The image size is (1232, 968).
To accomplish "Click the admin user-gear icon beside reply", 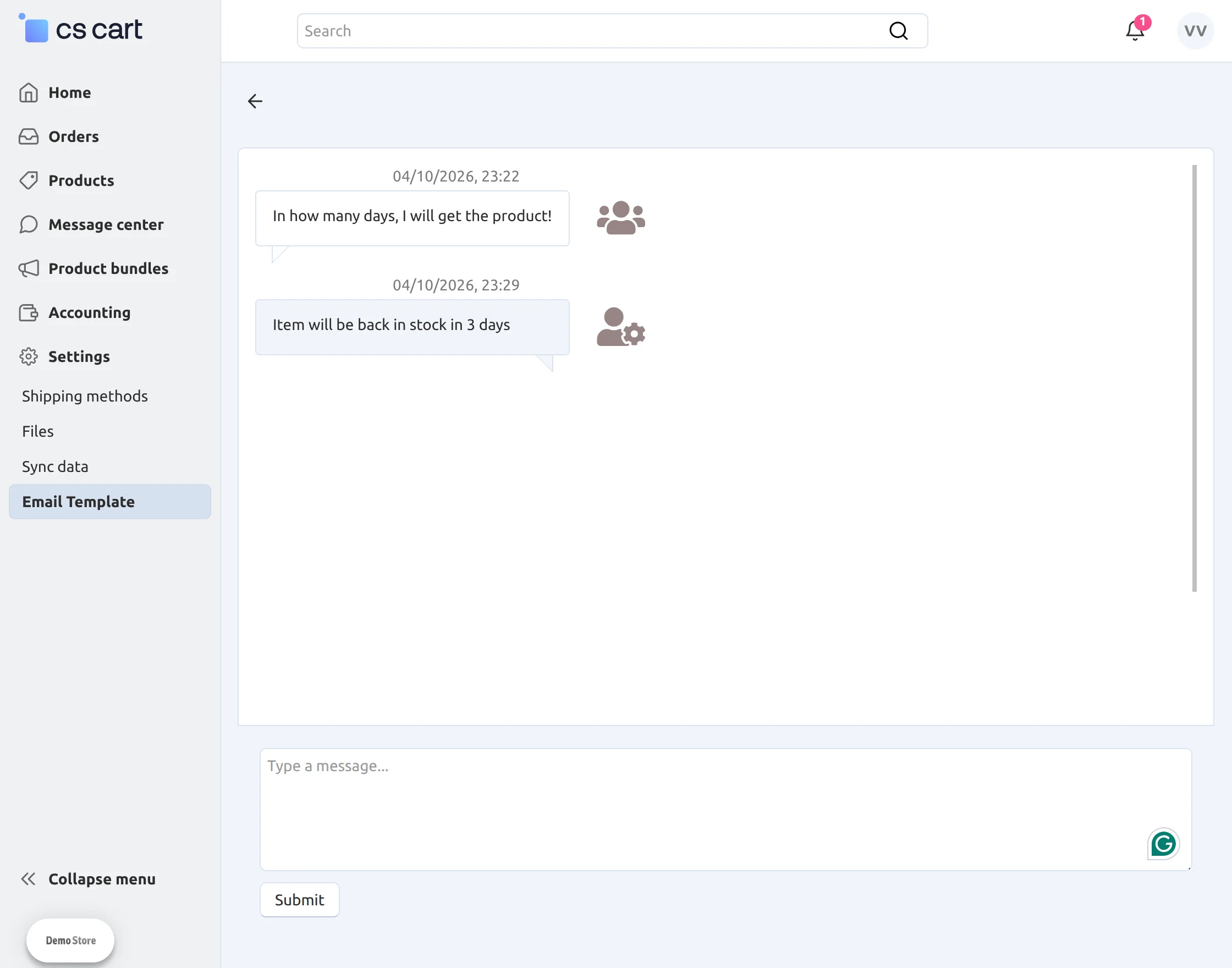I will (620, 327).
